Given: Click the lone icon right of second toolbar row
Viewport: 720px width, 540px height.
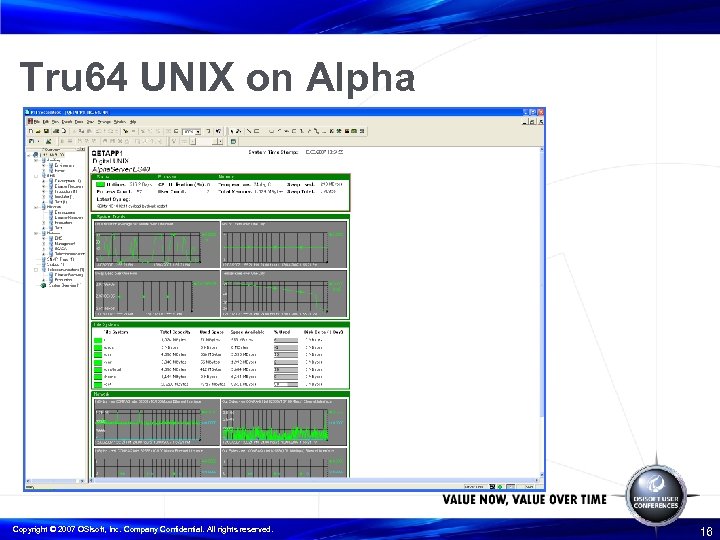Looking at the screenshot, I should [233, 141].
